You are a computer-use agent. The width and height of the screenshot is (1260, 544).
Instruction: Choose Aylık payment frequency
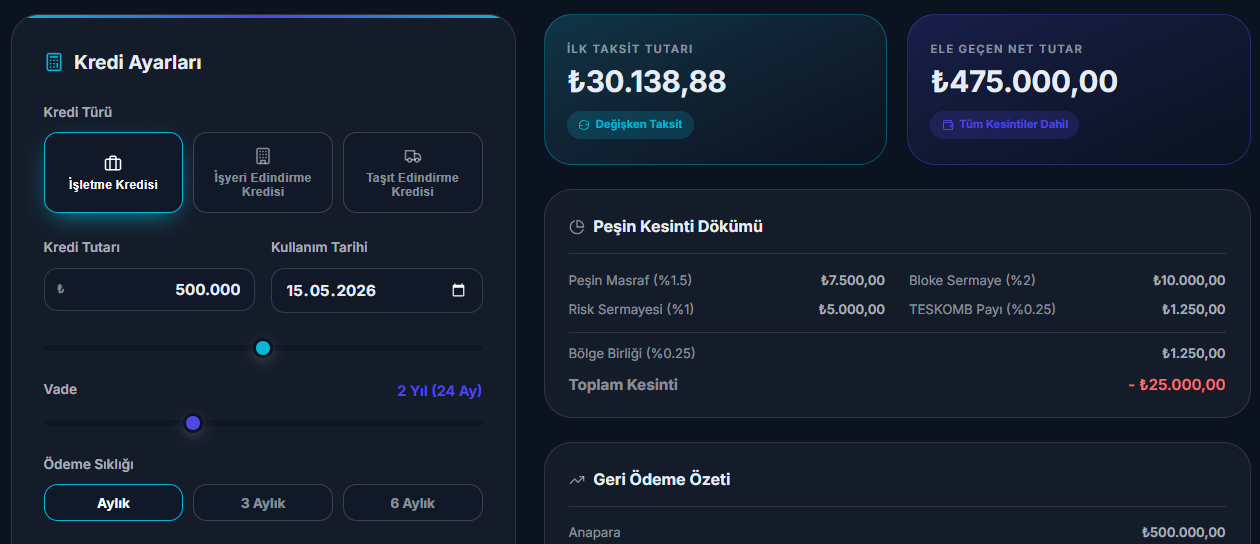tap(113, 503)
